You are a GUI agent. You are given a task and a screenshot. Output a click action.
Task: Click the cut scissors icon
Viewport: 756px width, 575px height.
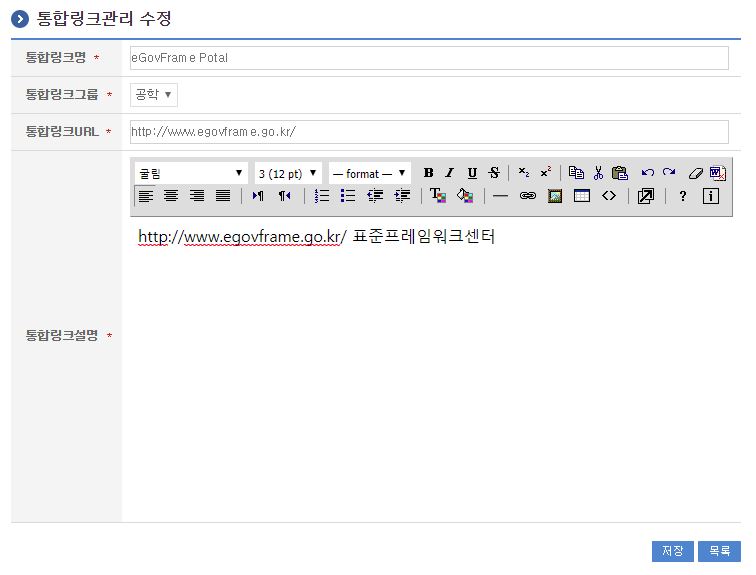tap(598, 173)
